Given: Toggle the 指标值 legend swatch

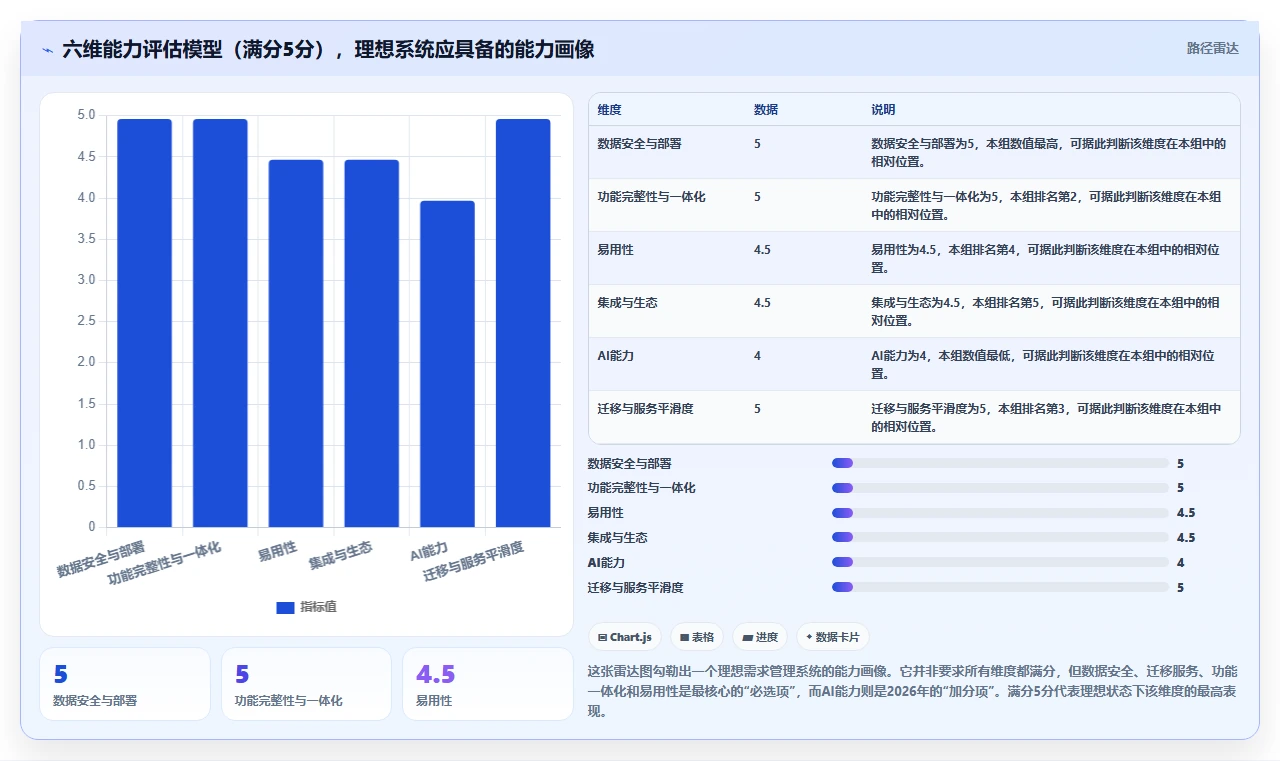Looking at the screenshot, I should [285, 607].
